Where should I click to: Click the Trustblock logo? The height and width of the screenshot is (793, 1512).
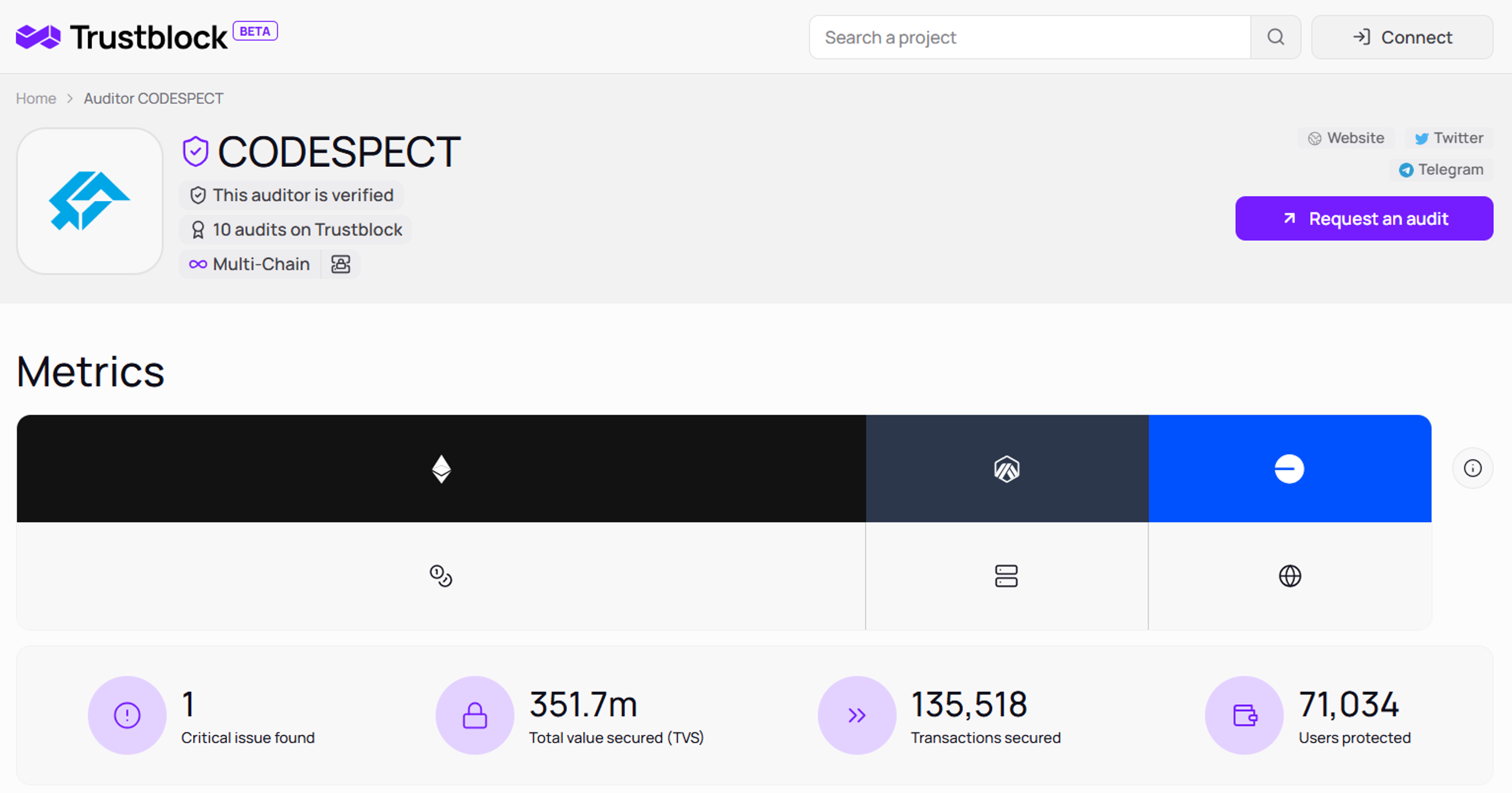[121, 37]
